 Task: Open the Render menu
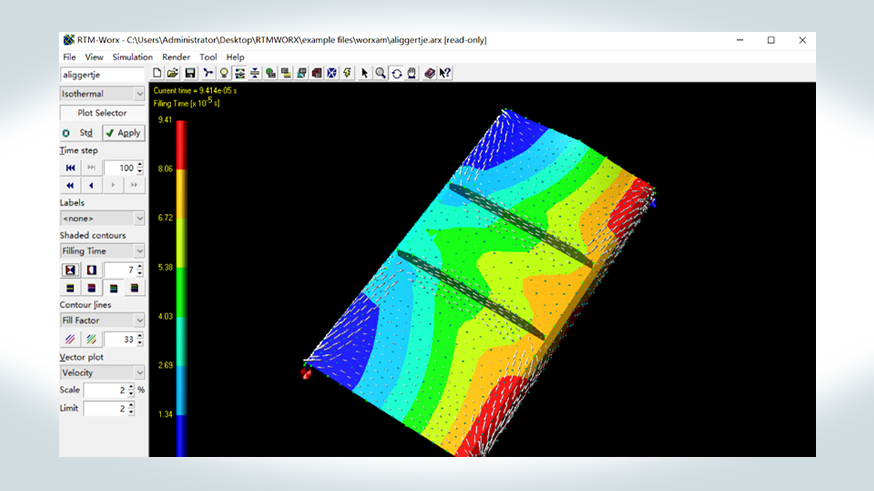click(176, 57)
